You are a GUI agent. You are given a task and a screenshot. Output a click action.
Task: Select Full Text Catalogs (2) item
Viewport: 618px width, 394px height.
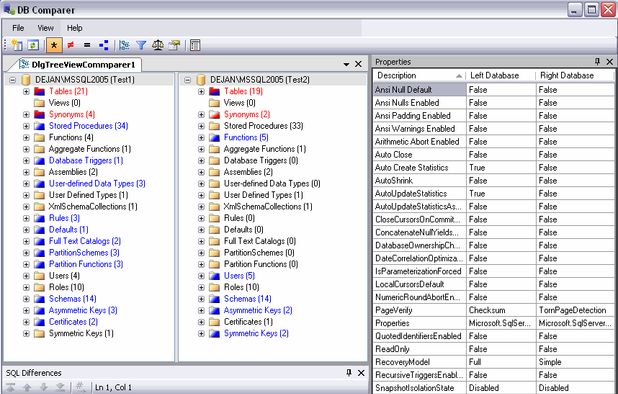point(85,241)
